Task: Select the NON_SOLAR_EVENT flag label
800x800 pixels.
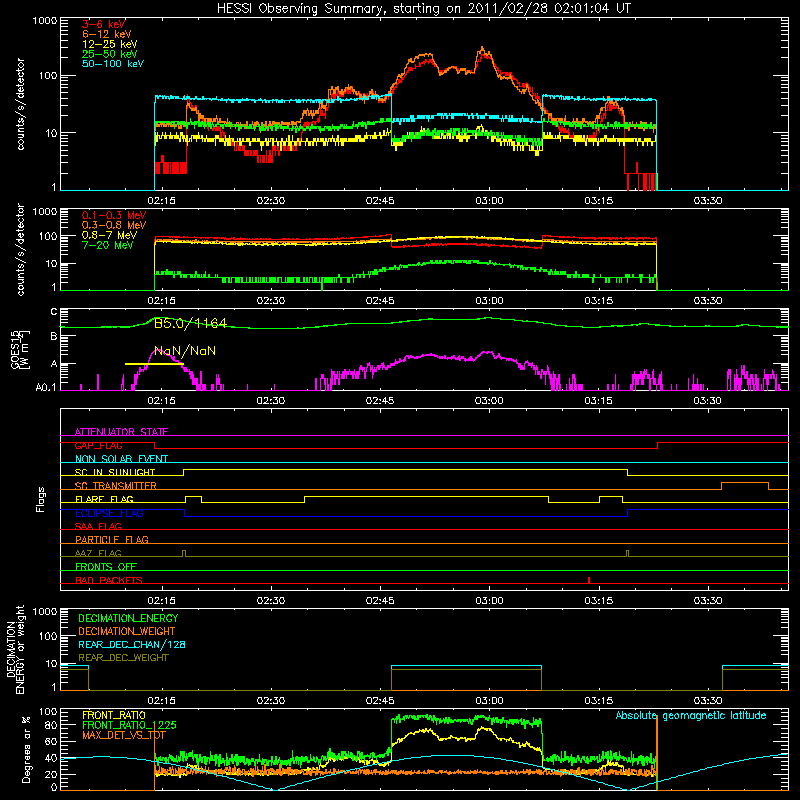Action: tap(121, 459)
